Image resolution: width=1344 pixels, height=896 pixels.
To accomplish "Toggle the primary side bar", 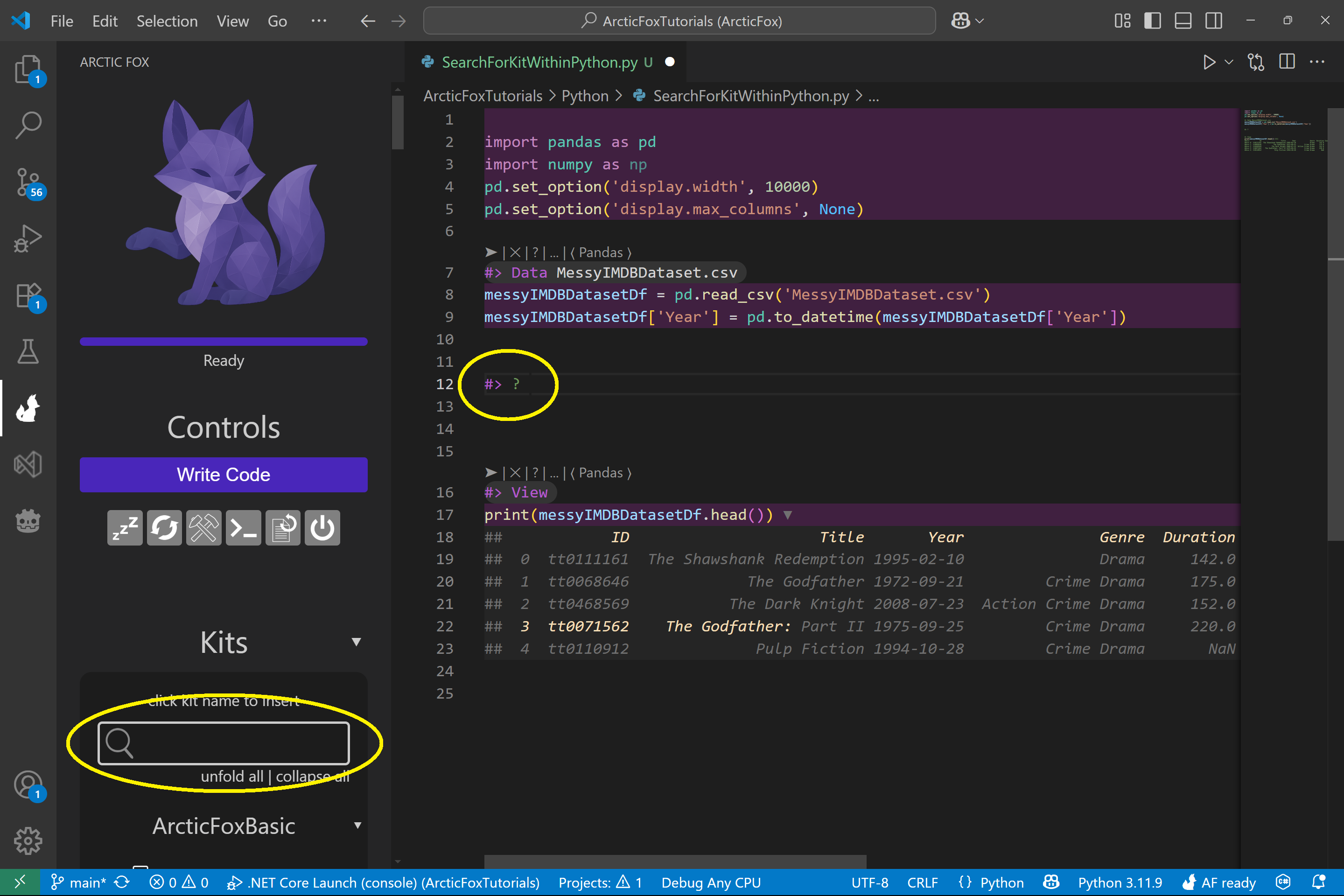I will tap(1153, 21).
